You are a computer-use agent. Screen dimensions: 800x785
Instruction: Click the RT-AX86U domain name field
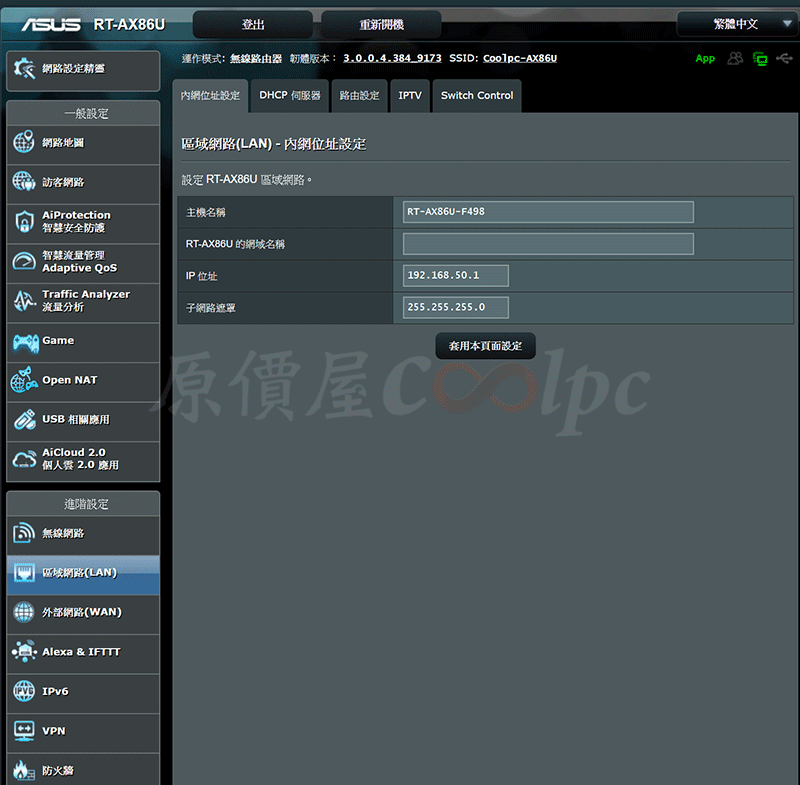[x=548, y=244]
